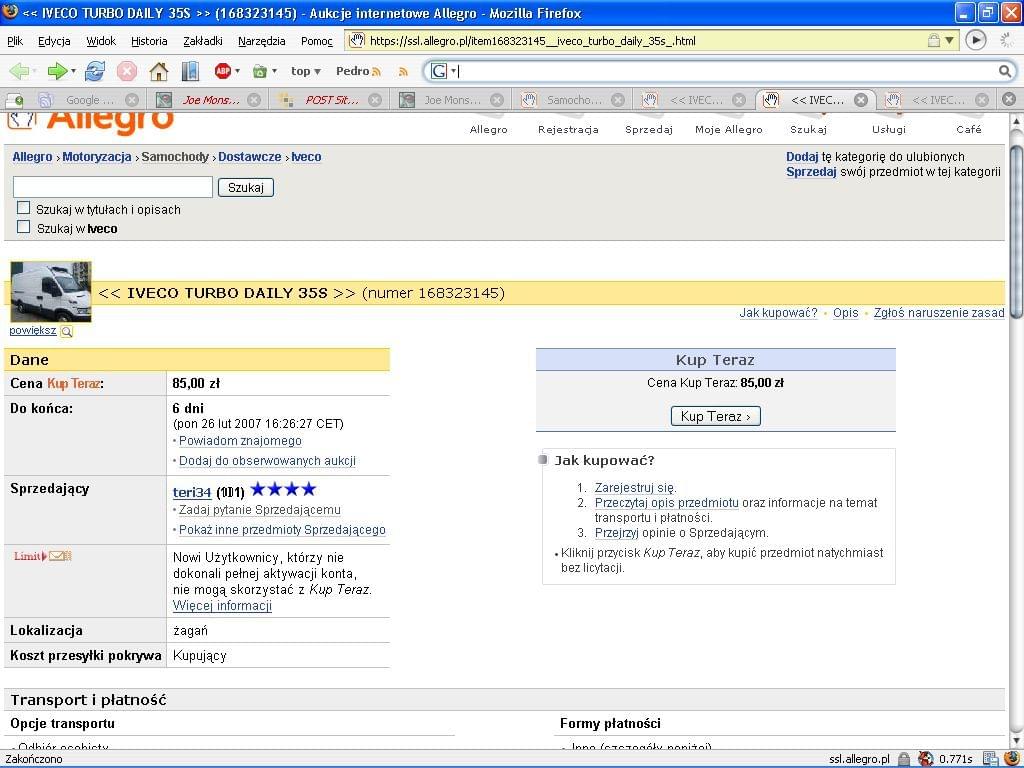Click the vertical scrollbar down arrow
The width and height of the screenshot is (1024, 768).
pyautogui.click(x=1016, y=743)
